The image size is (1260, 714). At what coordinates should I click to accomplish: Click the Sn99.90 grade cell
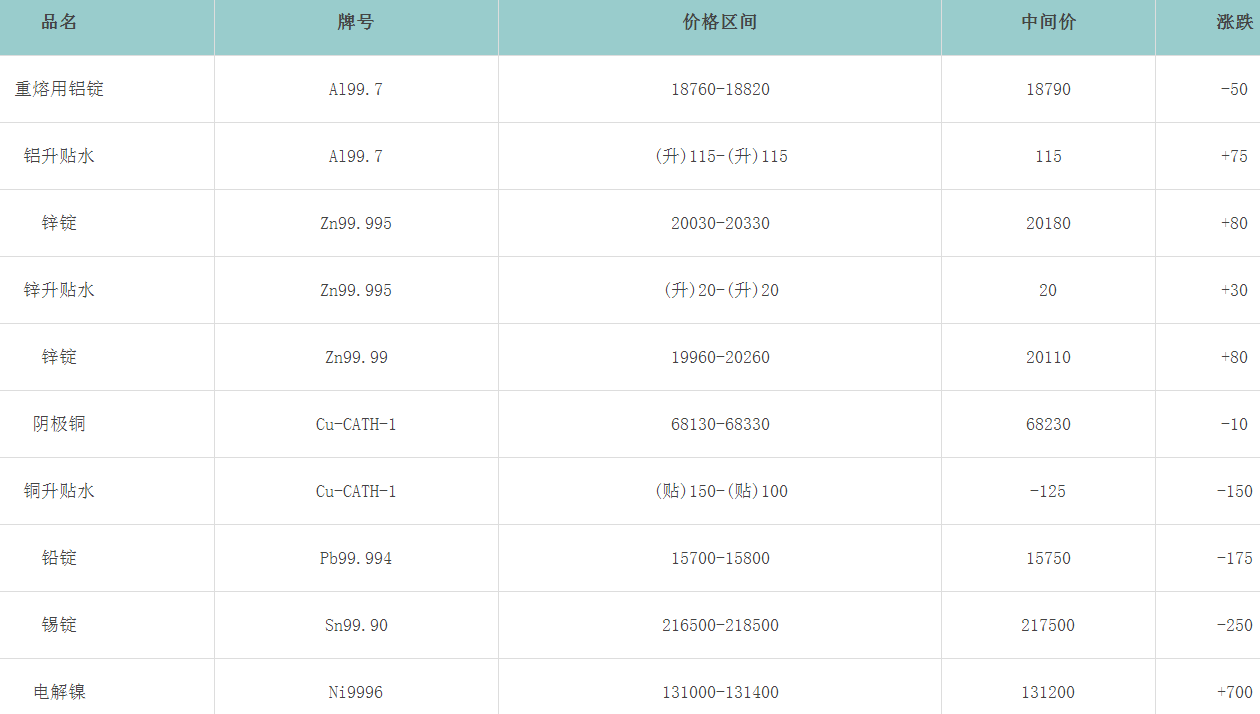(356, 625)
